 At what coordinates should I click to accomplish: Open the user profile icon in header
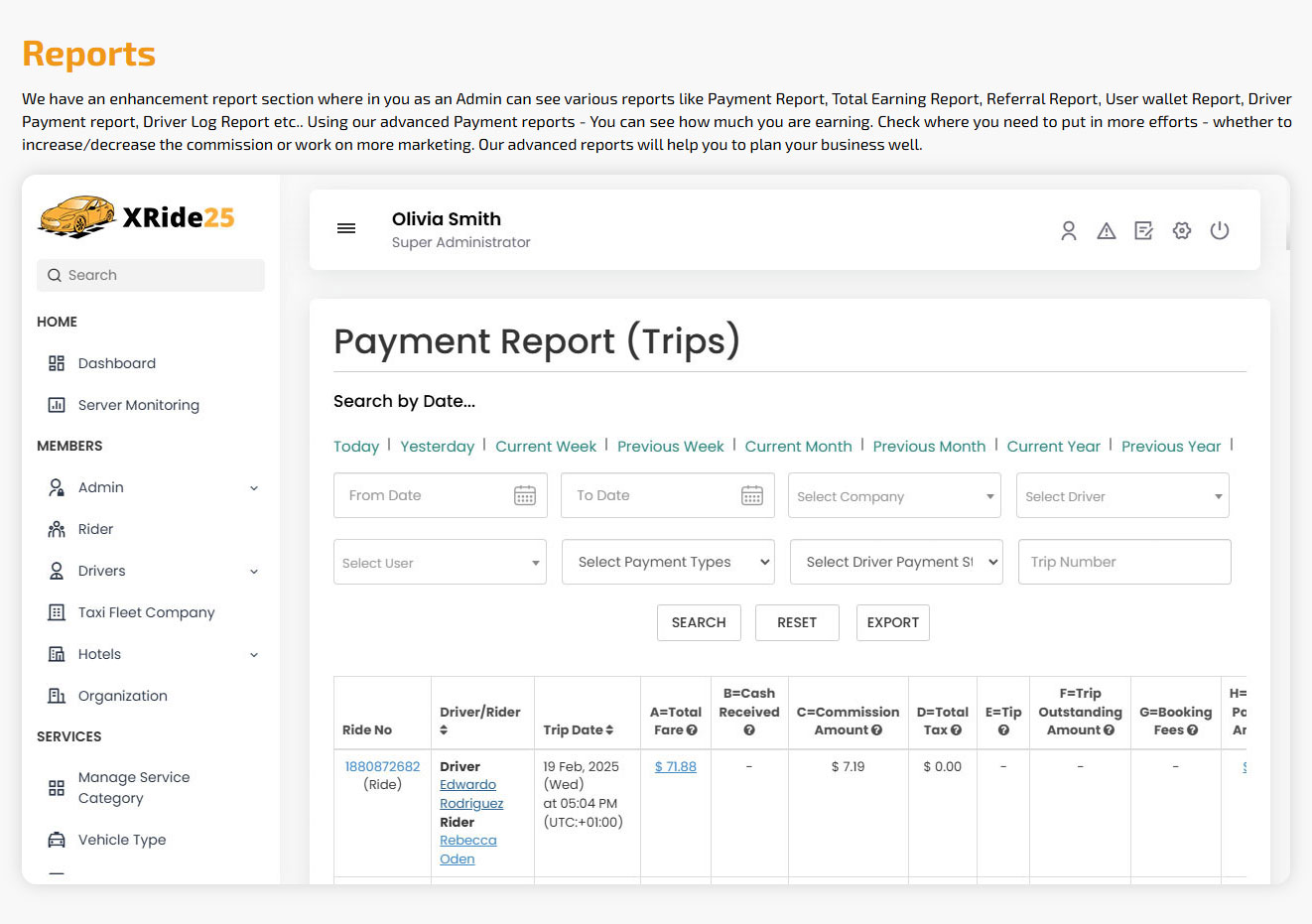click(x=1069, y=230)
